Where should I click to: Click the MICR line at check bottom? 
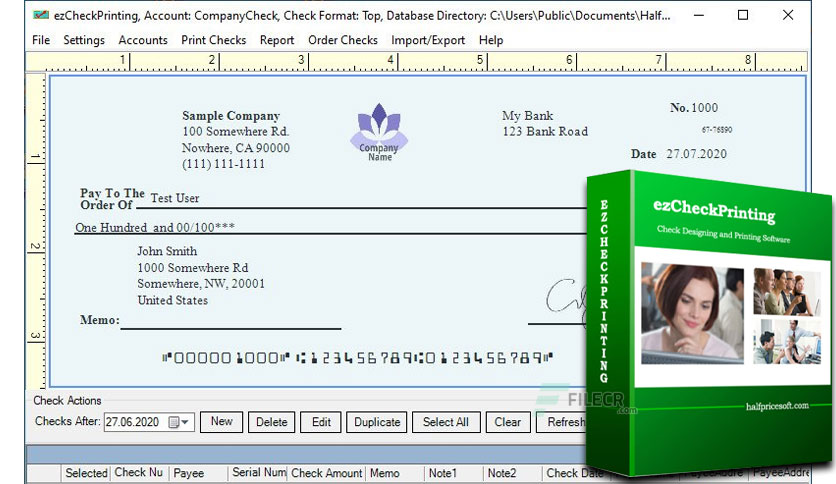[357, 358]
